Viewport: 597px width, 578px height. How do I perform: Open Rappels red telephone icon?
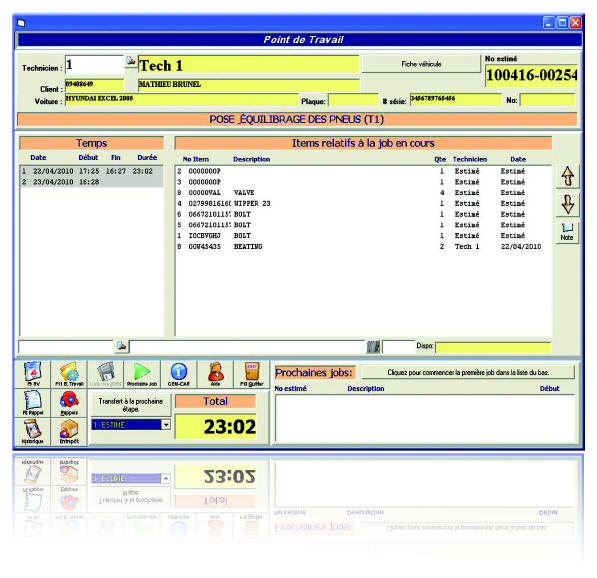(x=69, y=403)
